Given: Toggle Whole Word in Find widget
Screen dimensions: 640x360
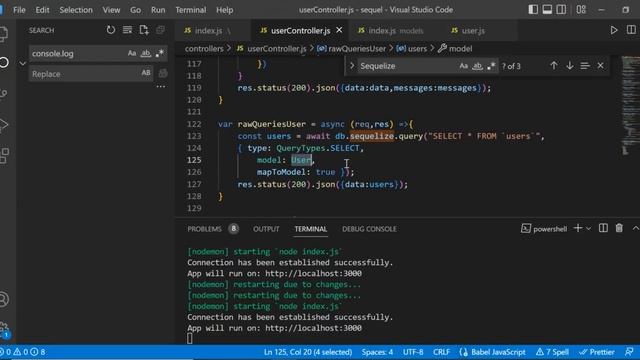Looking at the screenshot, I should [x=477, y=66].
